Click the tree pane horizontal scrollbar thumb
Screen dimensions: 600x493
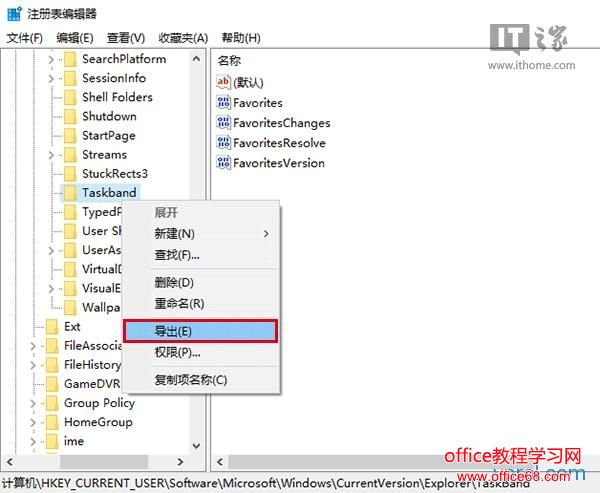(104, 462)
